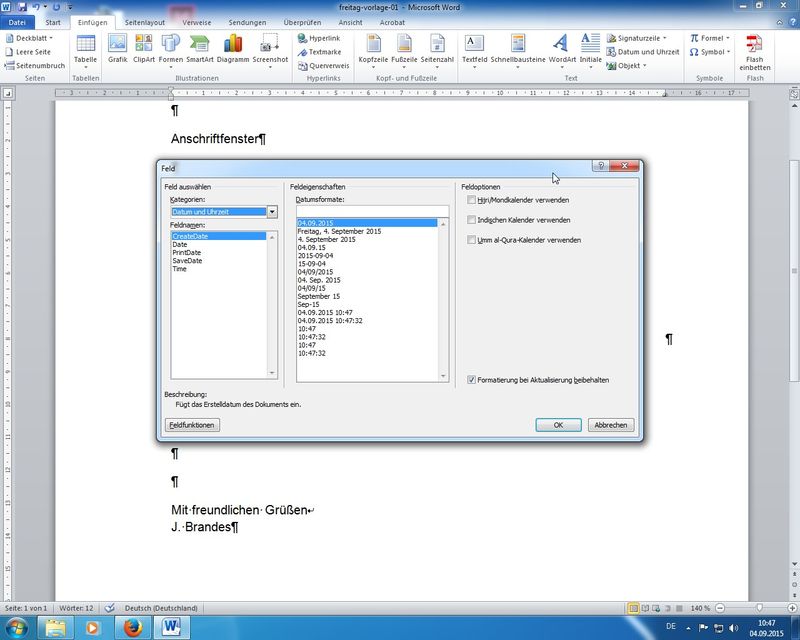Select the Textfeld icon

(474, 44)
